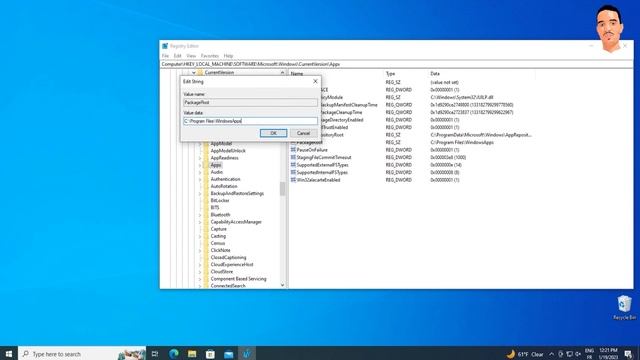Expand the Apps key
Screen dimensions: 640x360
coord(200,165)
